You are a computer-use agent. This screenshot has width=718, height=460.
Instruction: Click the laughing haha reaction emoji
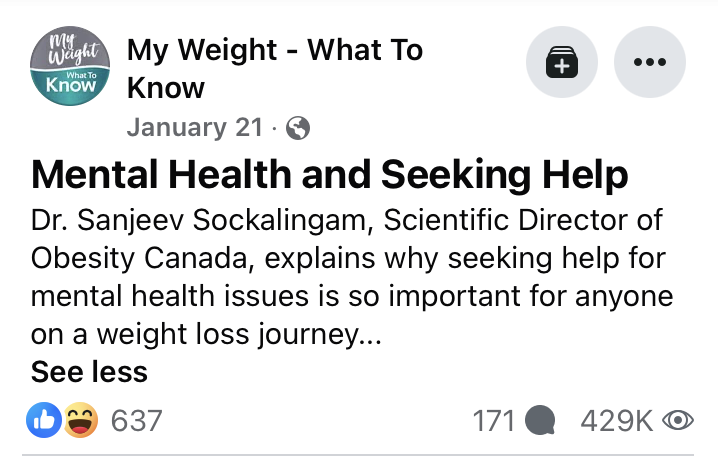81,420
